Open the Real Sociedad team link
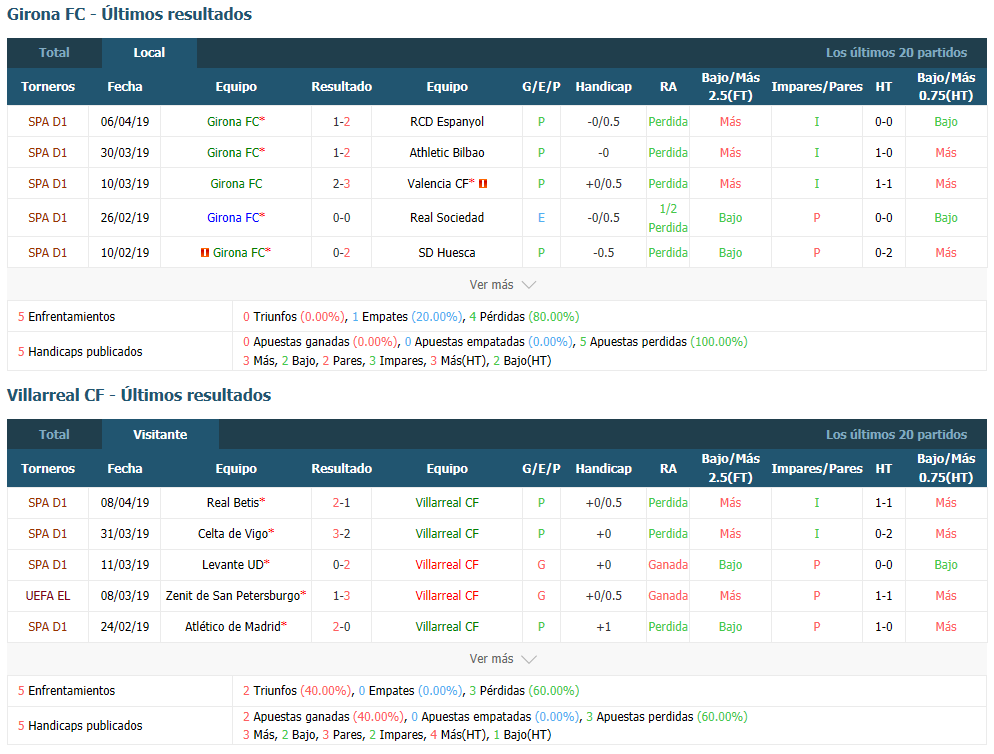 click(447, 218)
